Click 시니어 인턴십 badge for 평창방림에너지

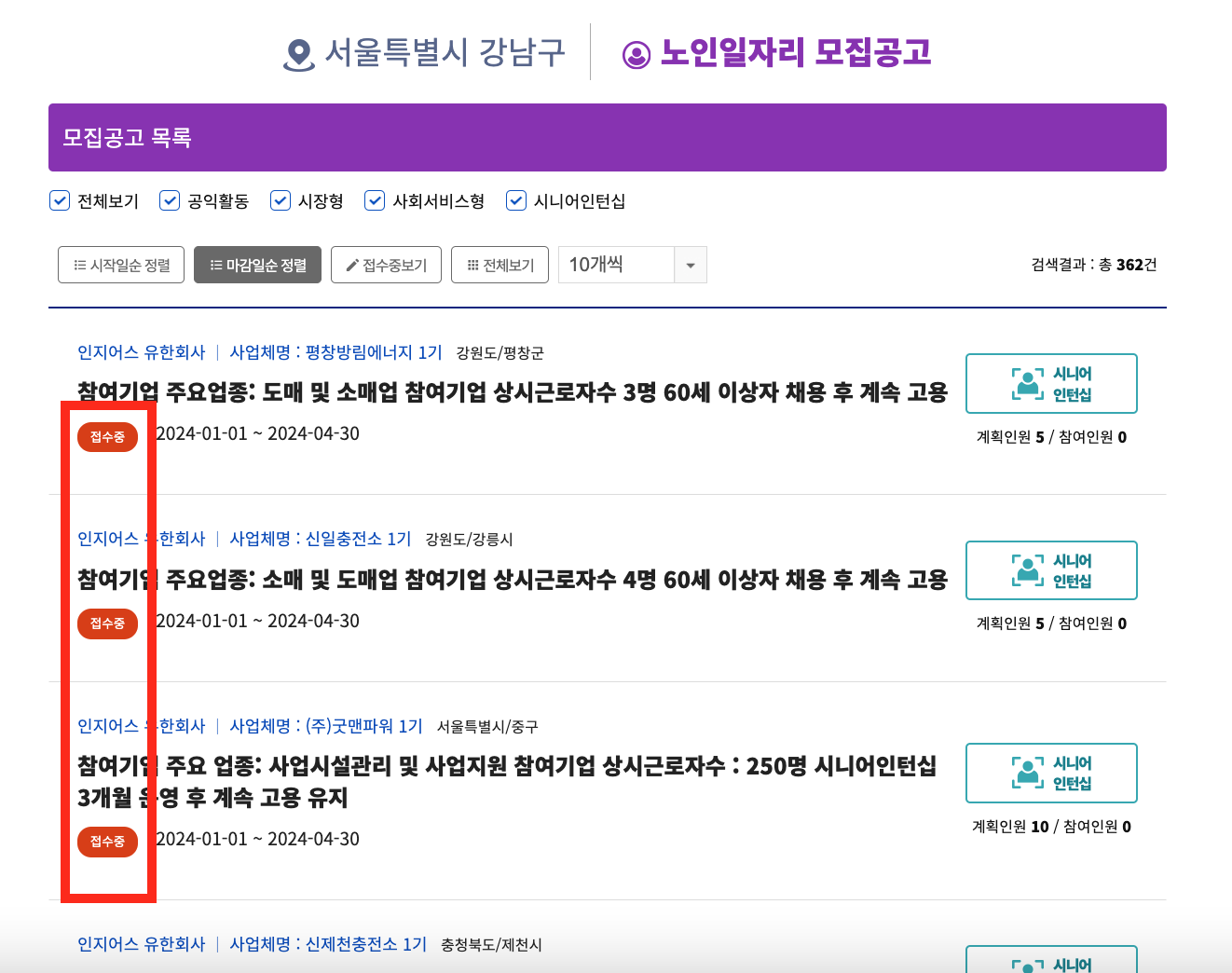click(x=1051, y=383)
